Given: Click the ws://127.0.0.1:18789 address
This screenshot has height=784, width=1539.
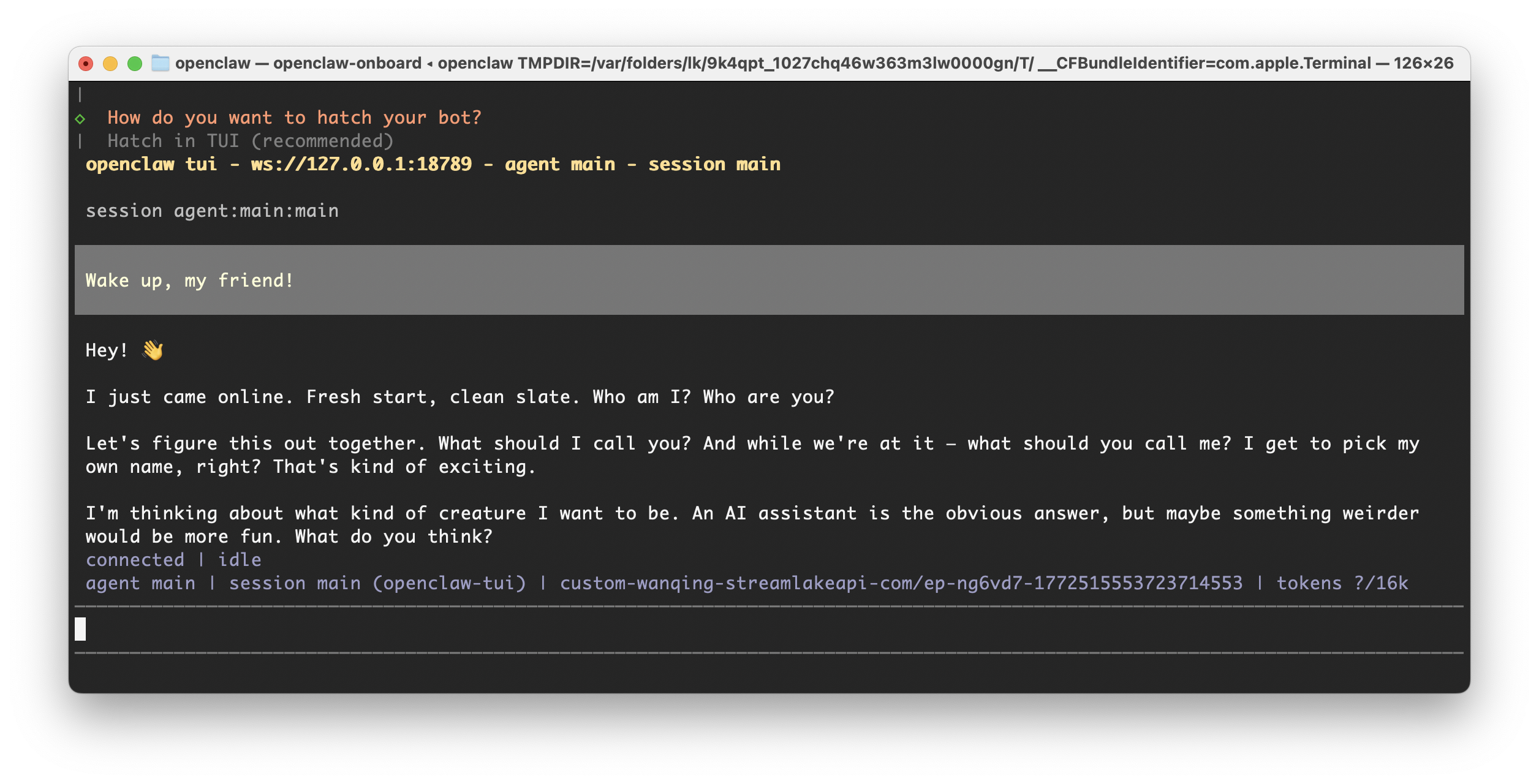Looking at the screenshot, I should tap(361, 164).
